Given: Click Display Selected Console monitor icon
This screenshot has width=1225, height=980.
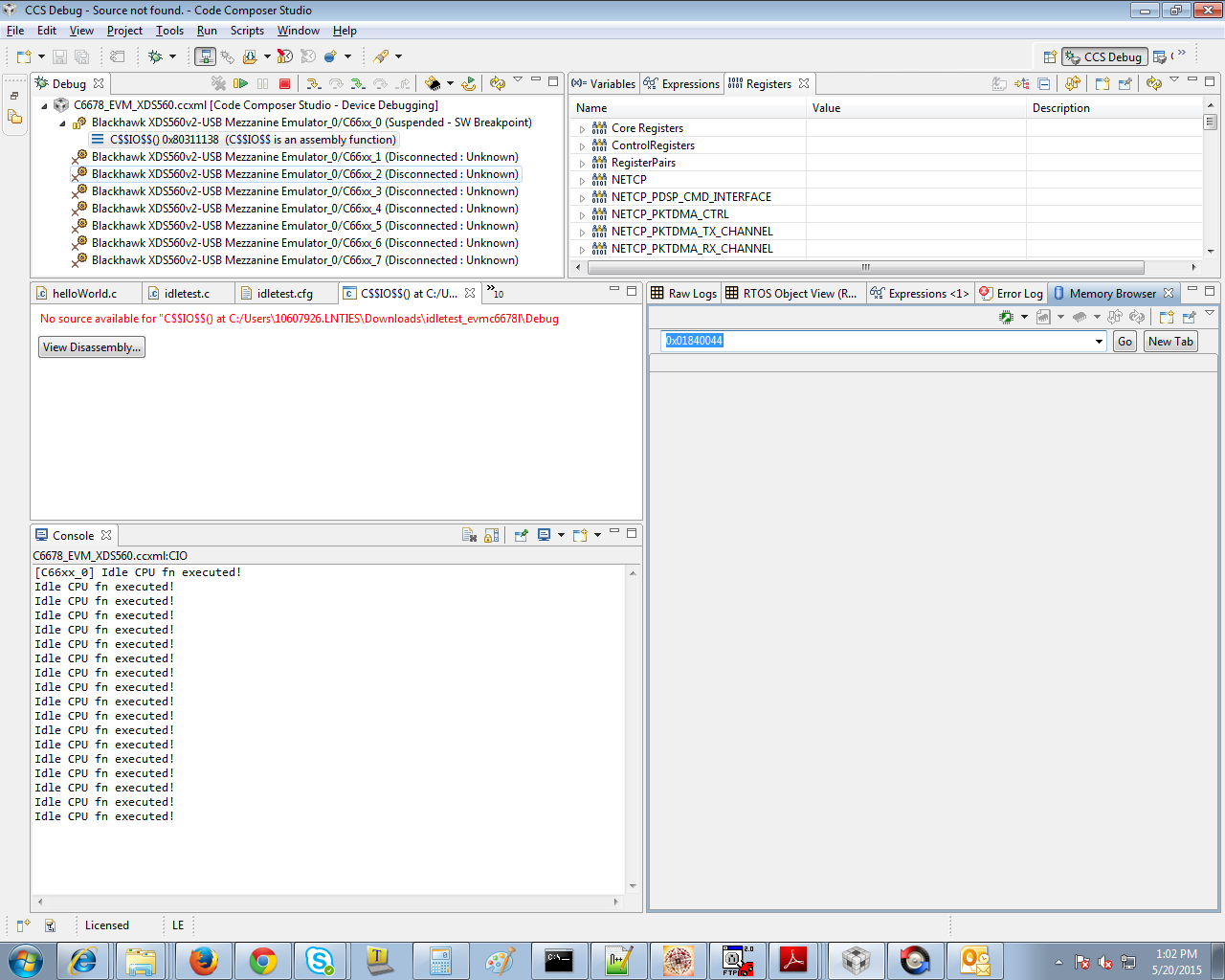Looking at the screenshot, I should (x=544, y=535).
